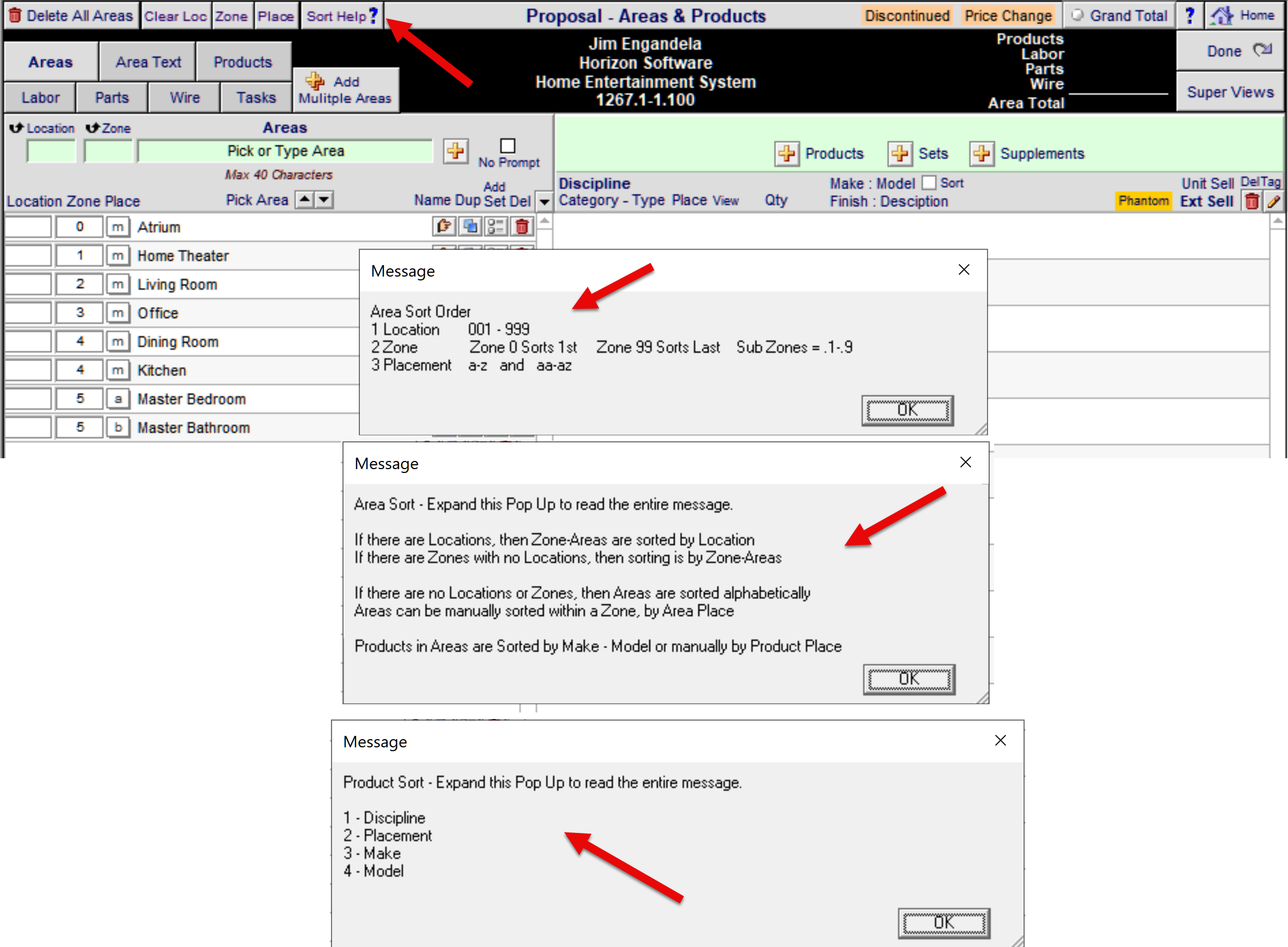
Task: Open the blue question mark help icon
Action: tap(1189, 15)
